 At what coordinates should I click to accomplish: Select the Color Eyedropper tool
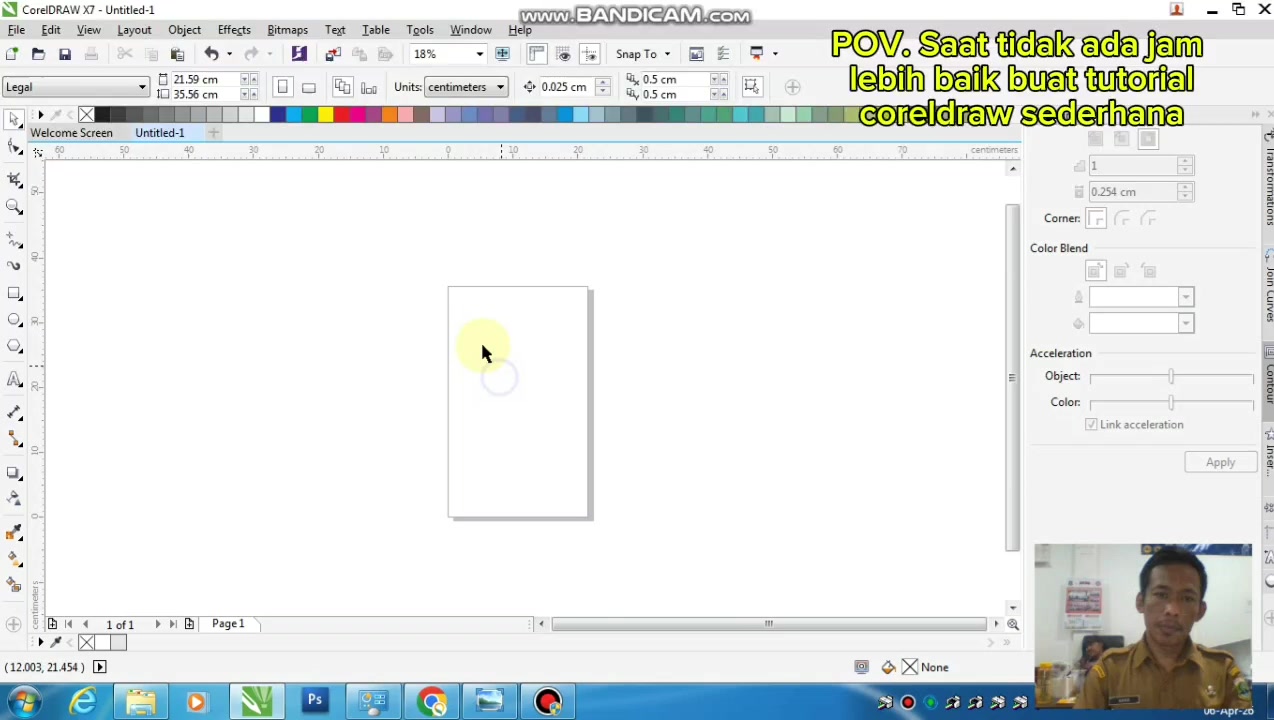pyautogui.click(x=14, y=532)
